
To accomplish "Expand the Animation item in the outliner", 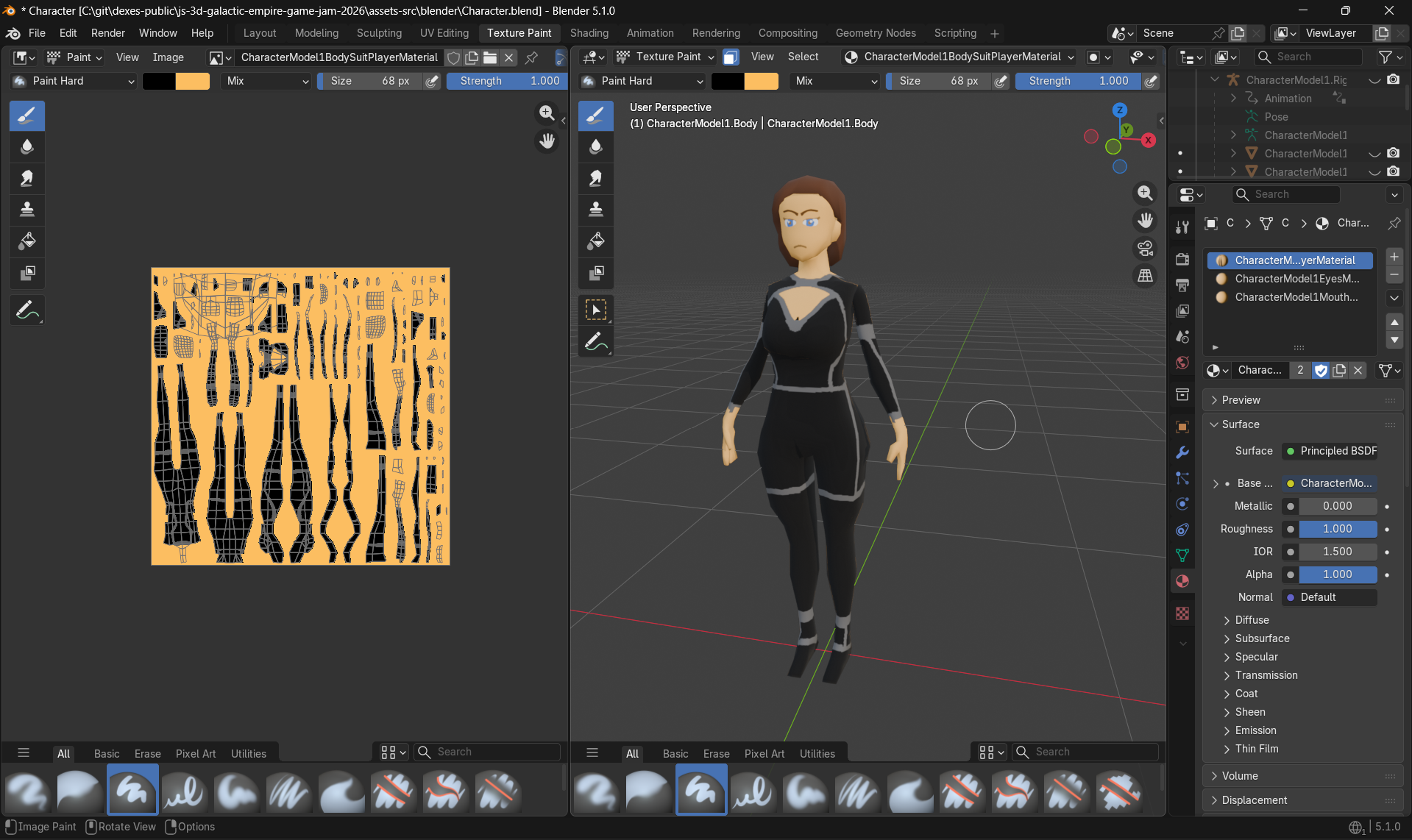I will point(1234,98).
